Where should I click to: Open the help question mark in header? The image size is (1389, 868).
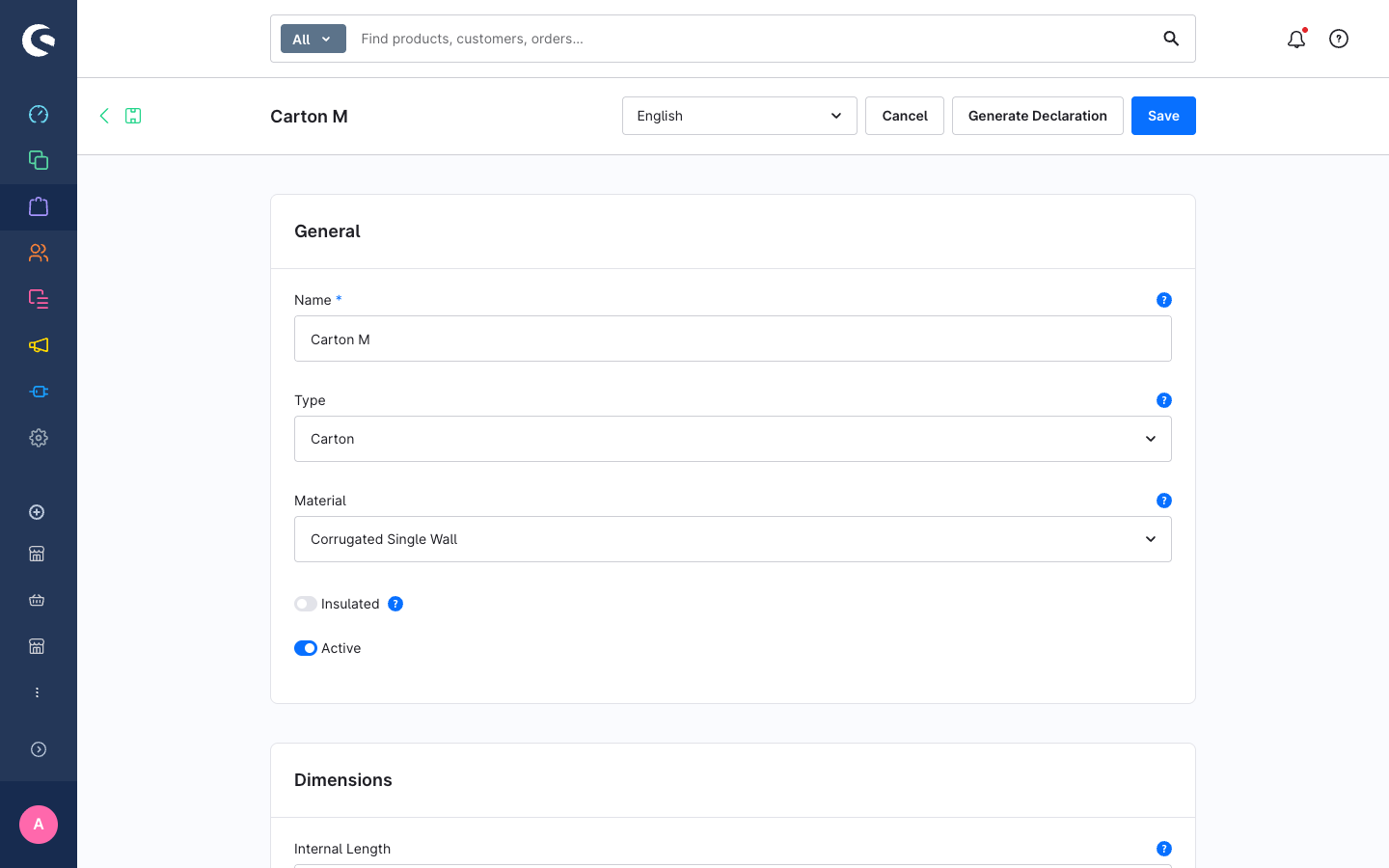point(1339,39)
